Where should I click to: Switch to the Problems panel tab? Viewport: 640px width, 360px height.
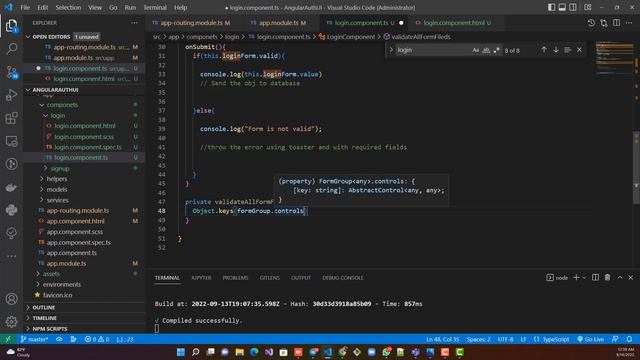coord(235,278)
